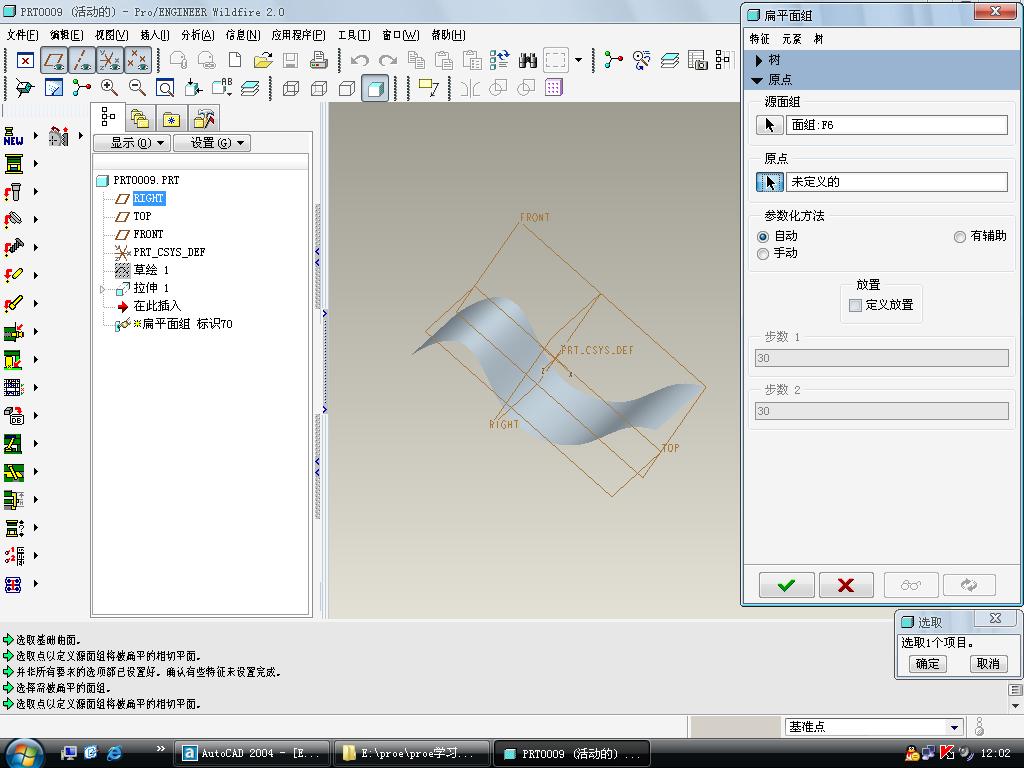The height and width of the screenshot is (768, 1024).
Task: Select the 有辅助 radio button
Action: (x=959, y=236)
